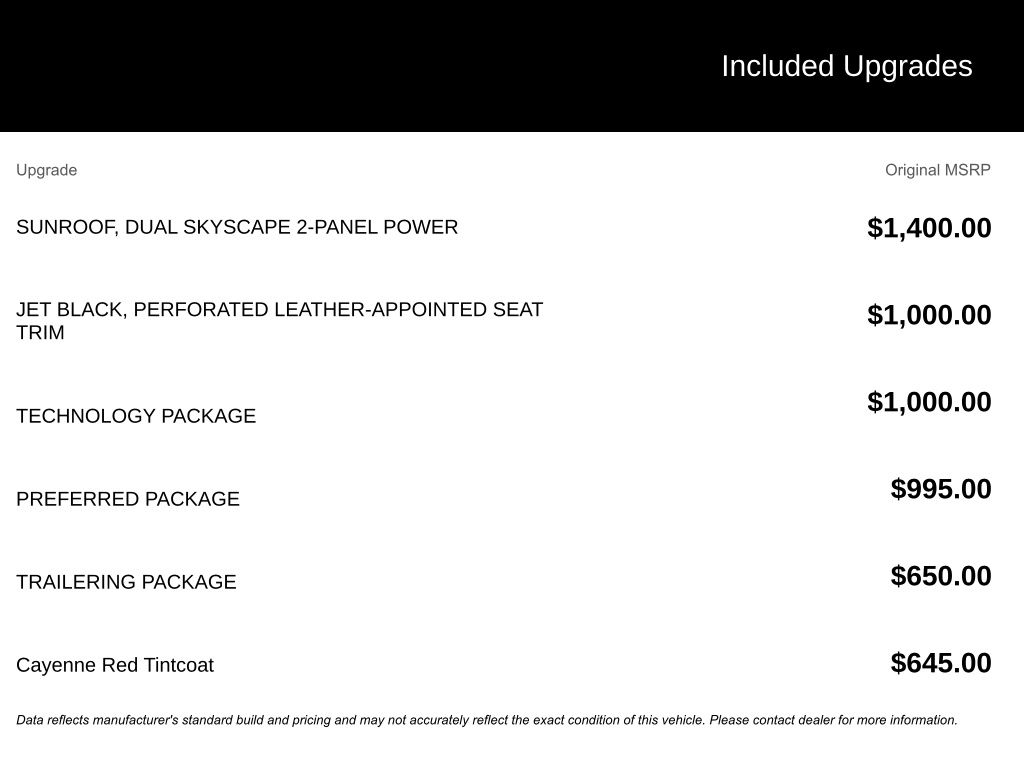Click the PREFERRED PACKAGE label
Viewport: 1024px width, 768px height.
click(128, 499)
